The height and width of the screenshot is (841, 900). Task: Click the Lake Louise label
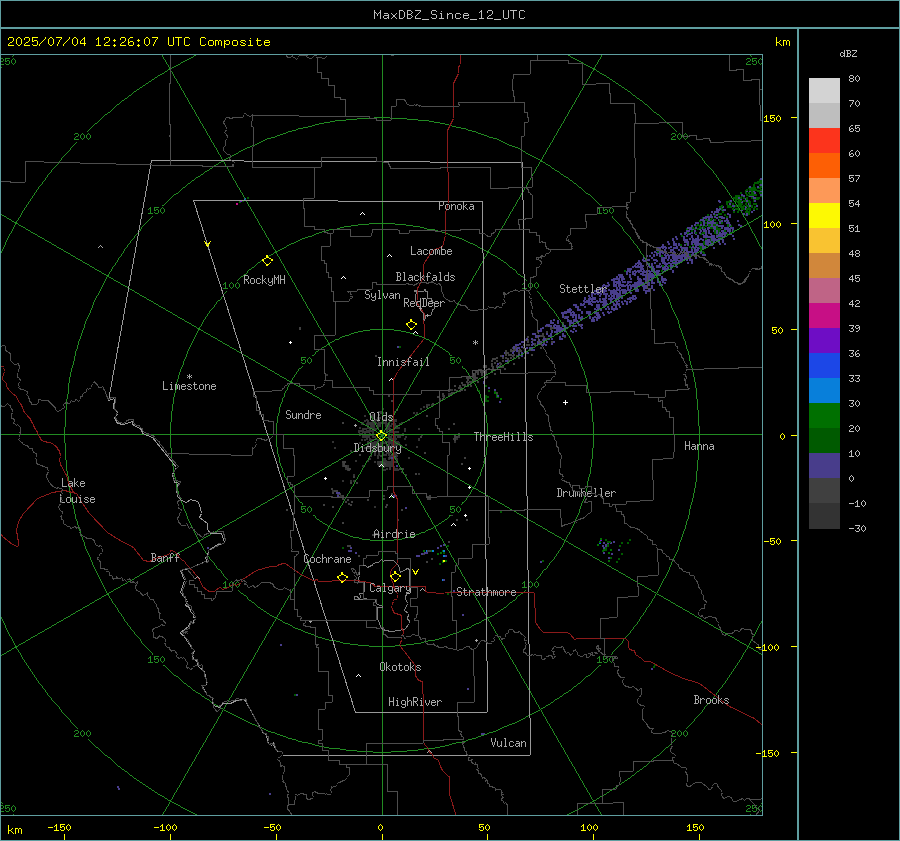[x=77, y=491]
